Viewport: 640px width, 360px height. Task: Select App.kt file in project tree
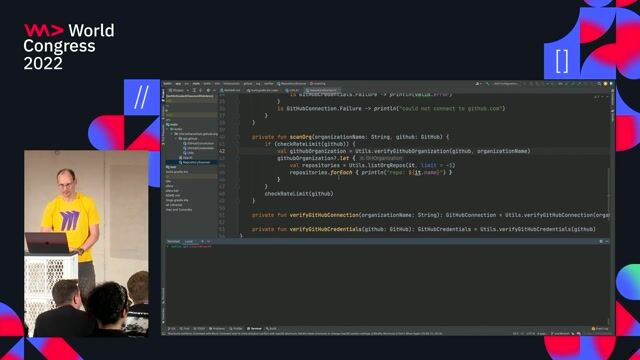click(185, 158)
